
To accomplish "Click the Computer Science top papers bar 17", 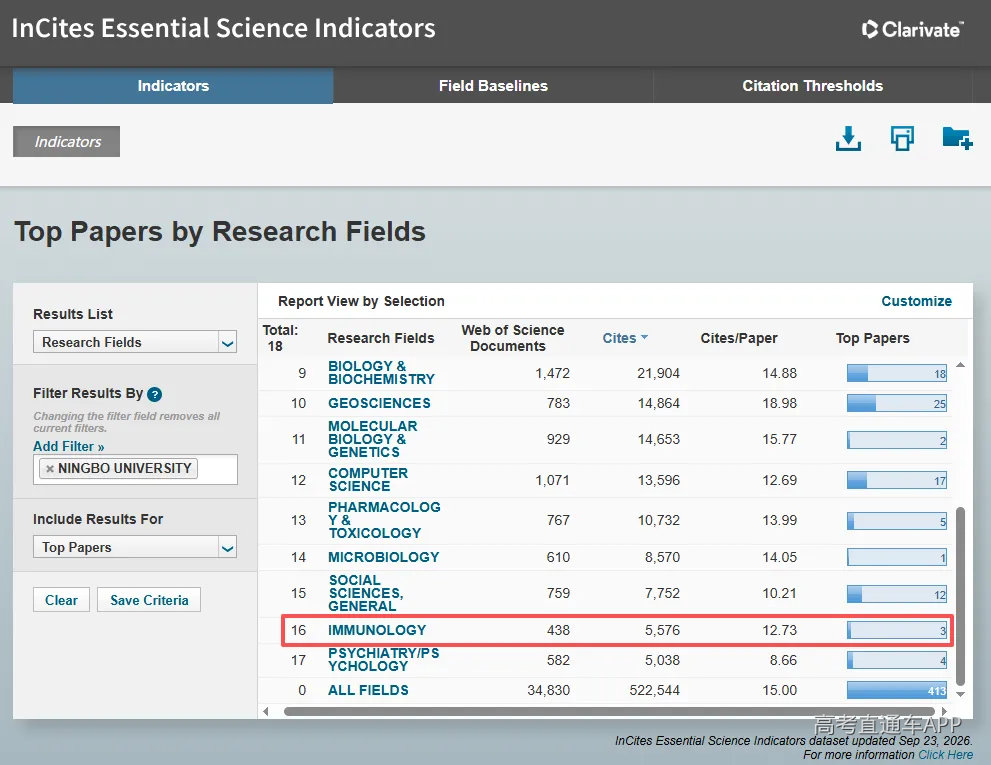I will coord(897,480).
